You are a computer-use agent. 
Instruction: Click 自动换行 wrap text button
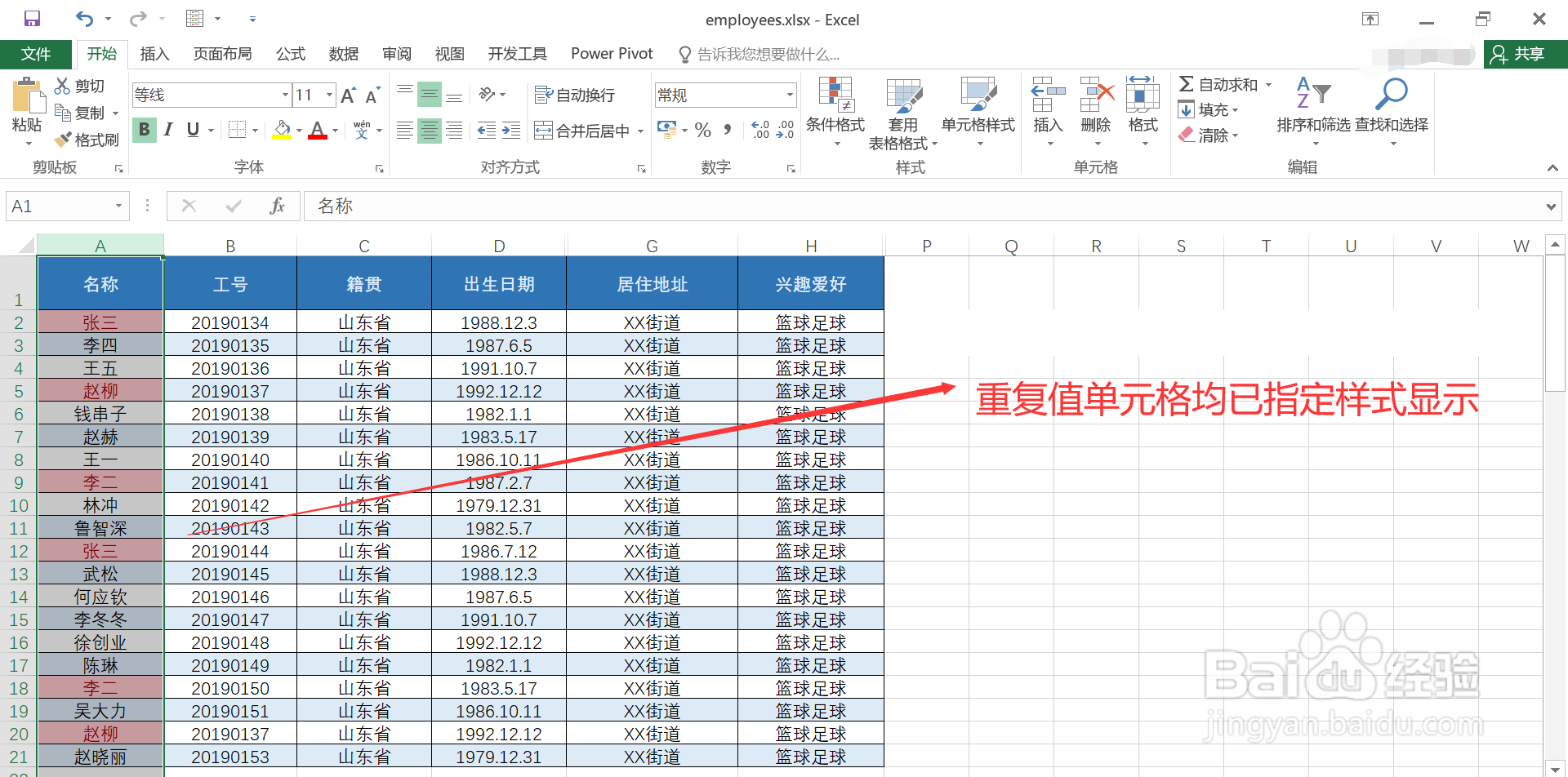coord(575,95)
